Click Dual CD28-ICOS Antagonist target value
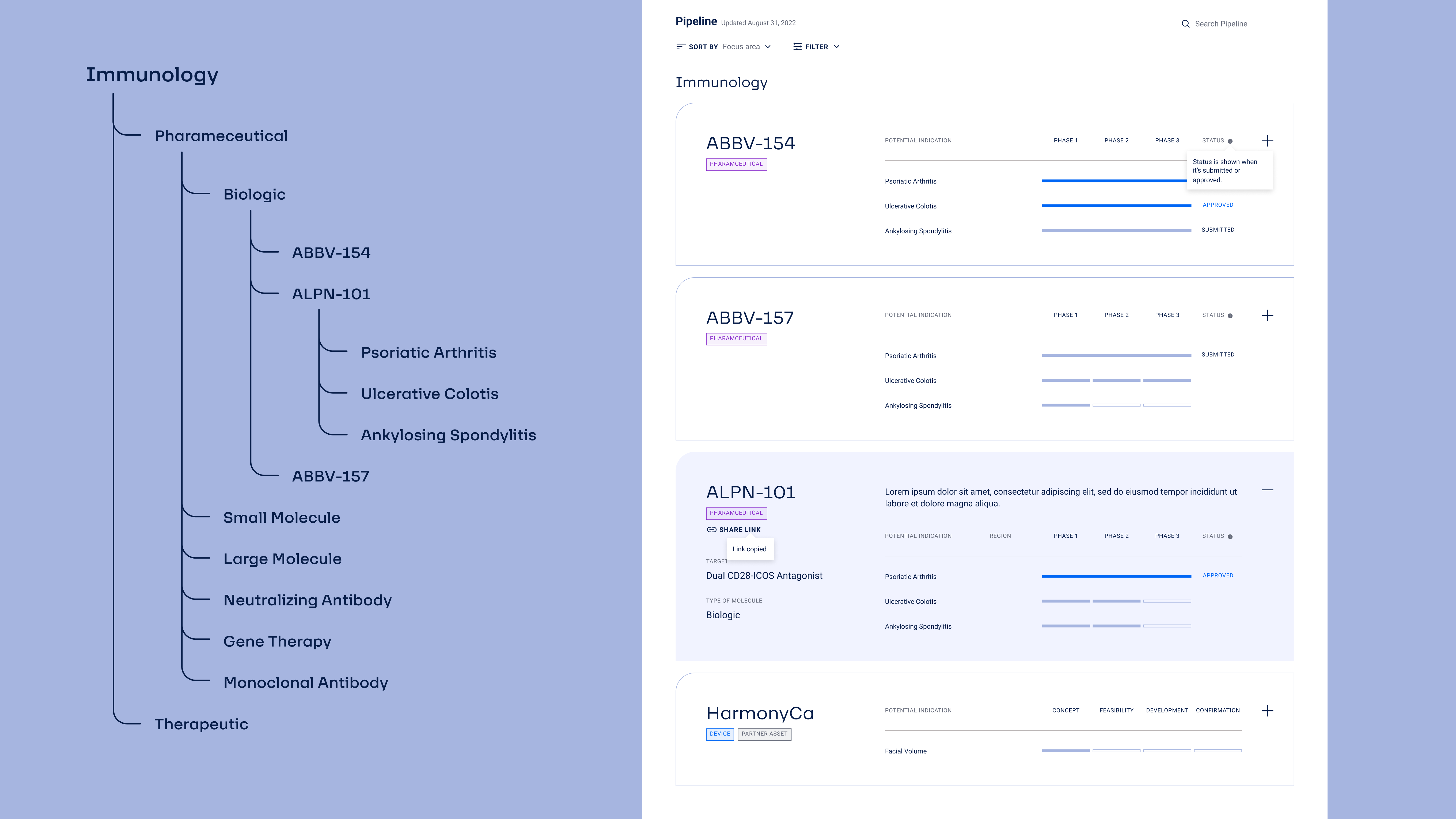 (764, 576)
